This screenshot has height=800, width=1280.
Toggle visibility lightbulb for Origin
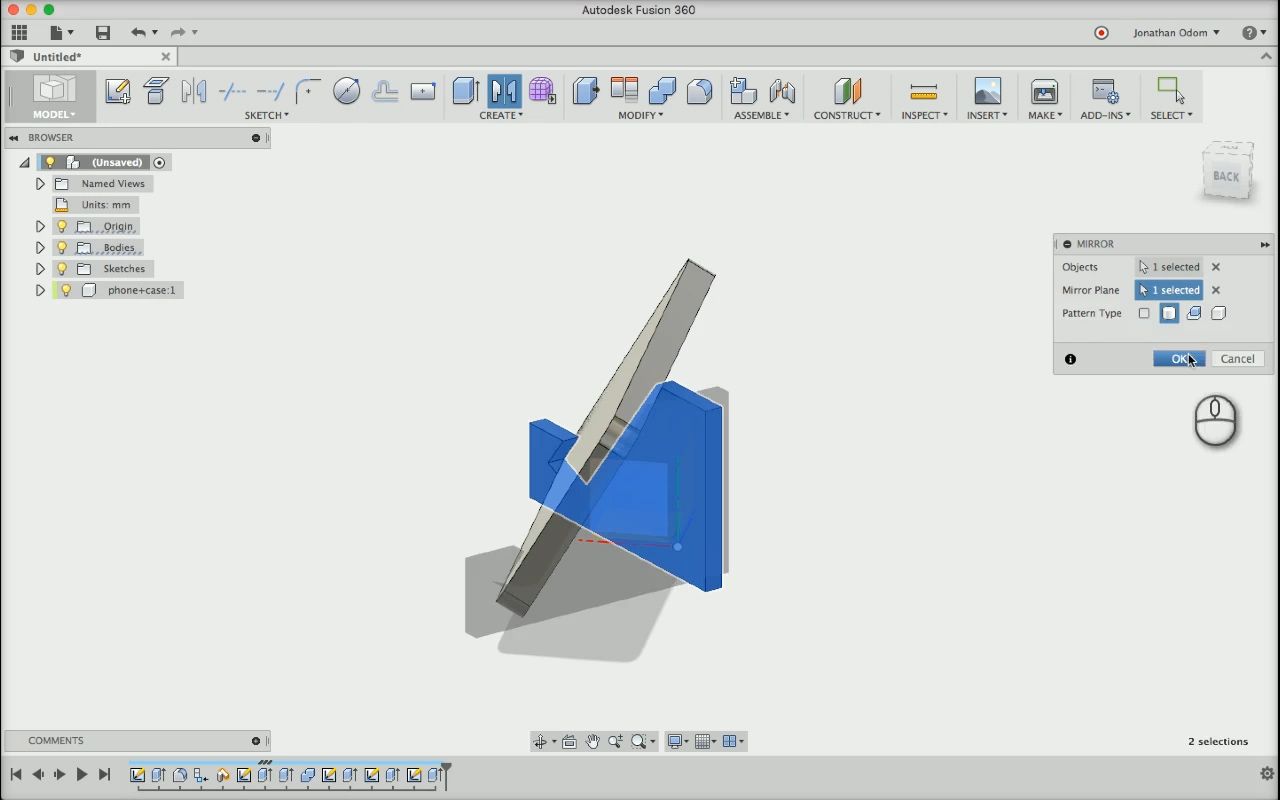(x=62, y=226)
